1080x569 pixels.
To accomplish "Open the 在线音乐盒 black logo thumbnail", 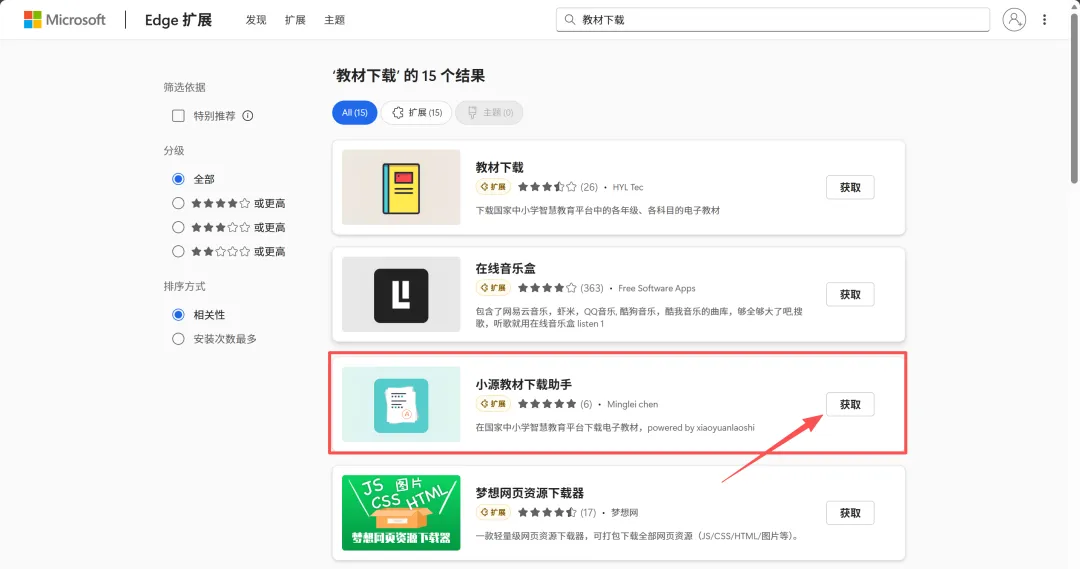I will (401, 295).
